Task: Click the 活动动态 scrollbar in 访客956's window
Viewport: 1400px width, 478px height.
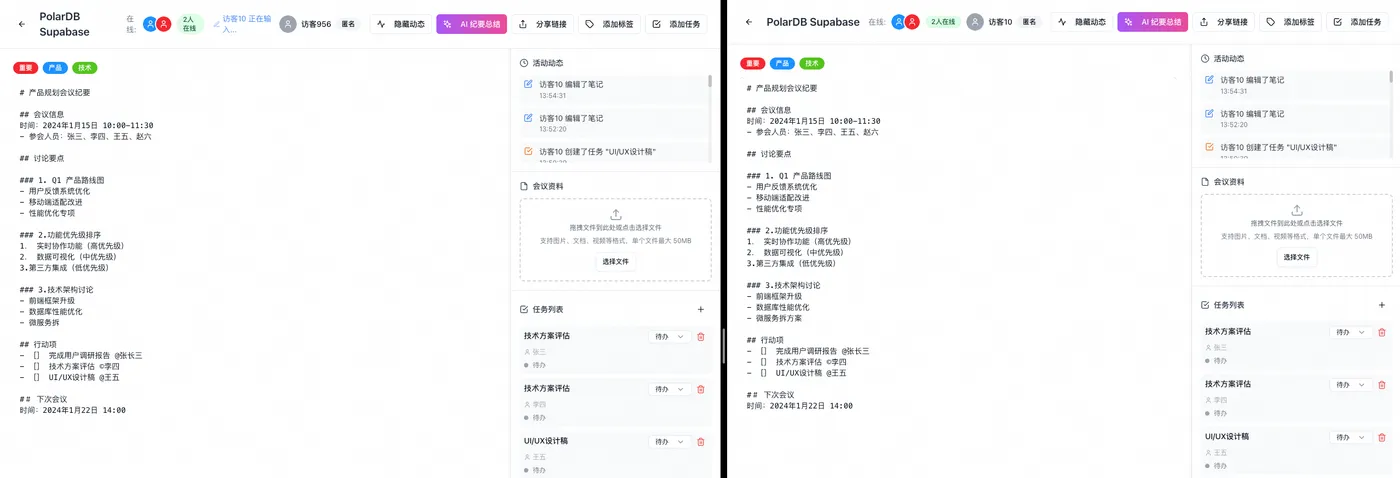Action: tap(710, 82)
